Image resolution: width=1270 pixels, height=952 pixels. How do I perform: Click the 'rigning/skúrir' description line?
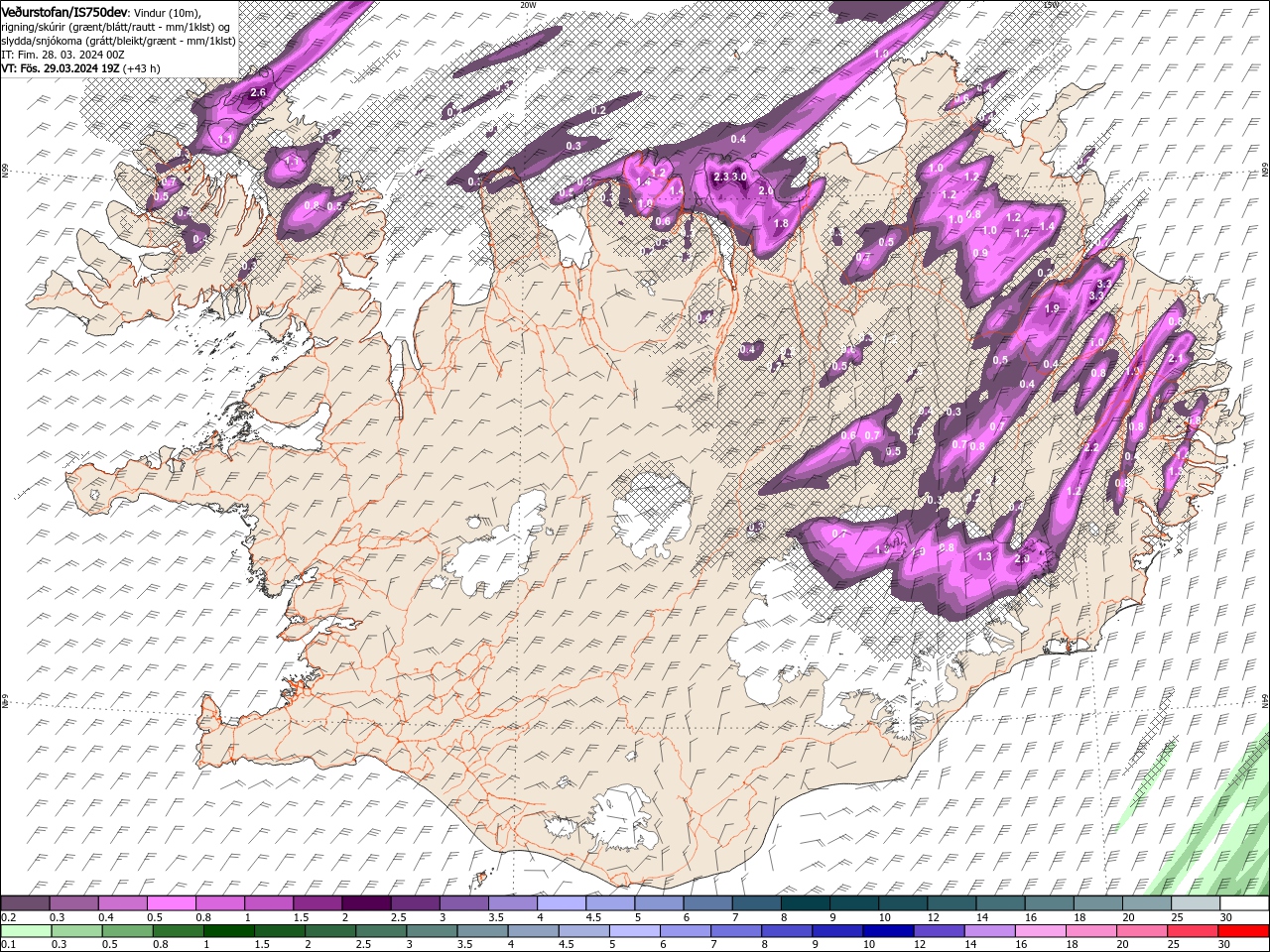pos(115,26)
